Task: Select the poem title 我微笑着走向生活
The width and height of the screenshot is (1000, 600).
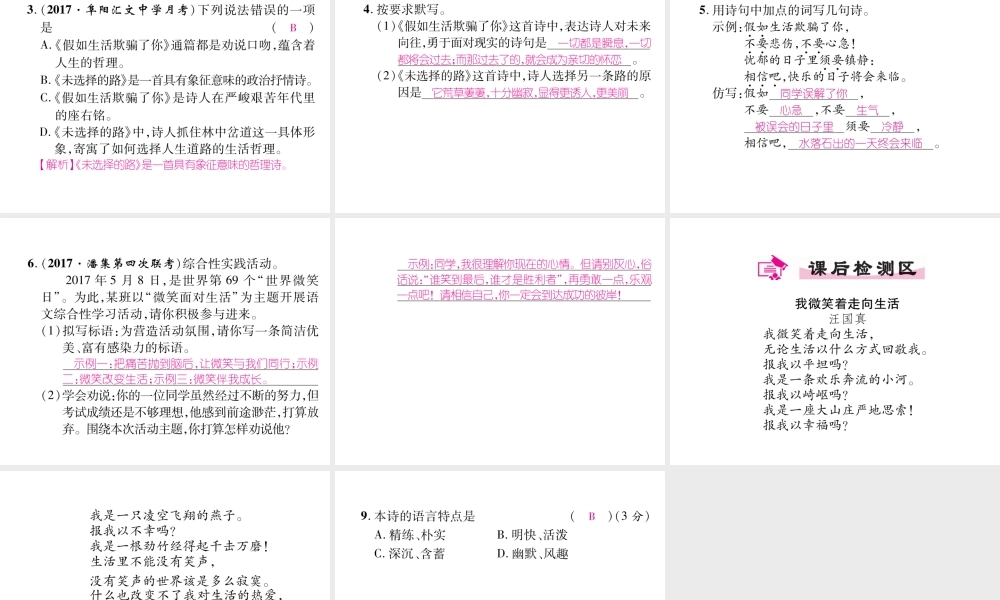Action: pyautogui.click(x=847, y=304)
